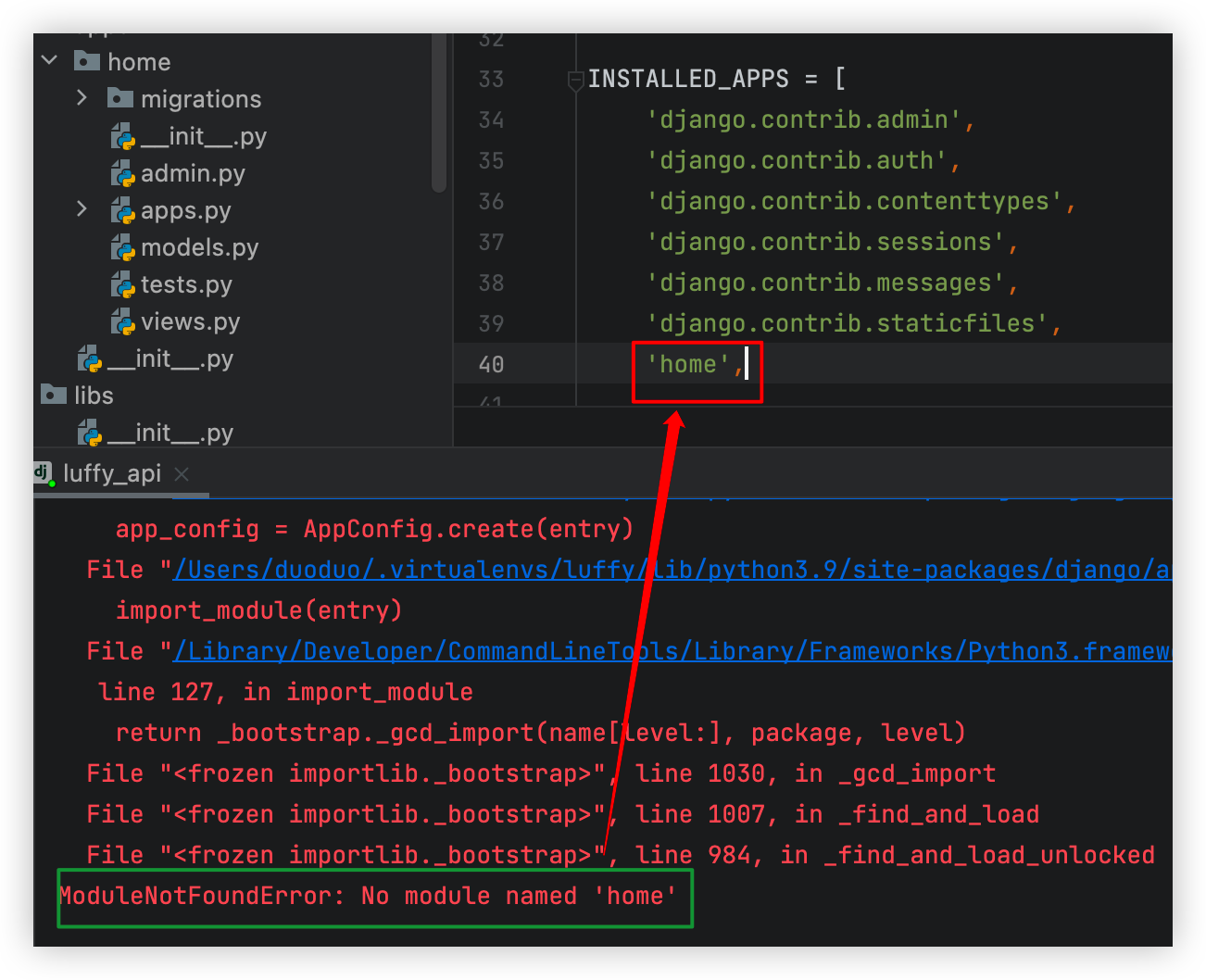Select the migrations folder icon
1206x980 pixels.
tap(119, 98)
